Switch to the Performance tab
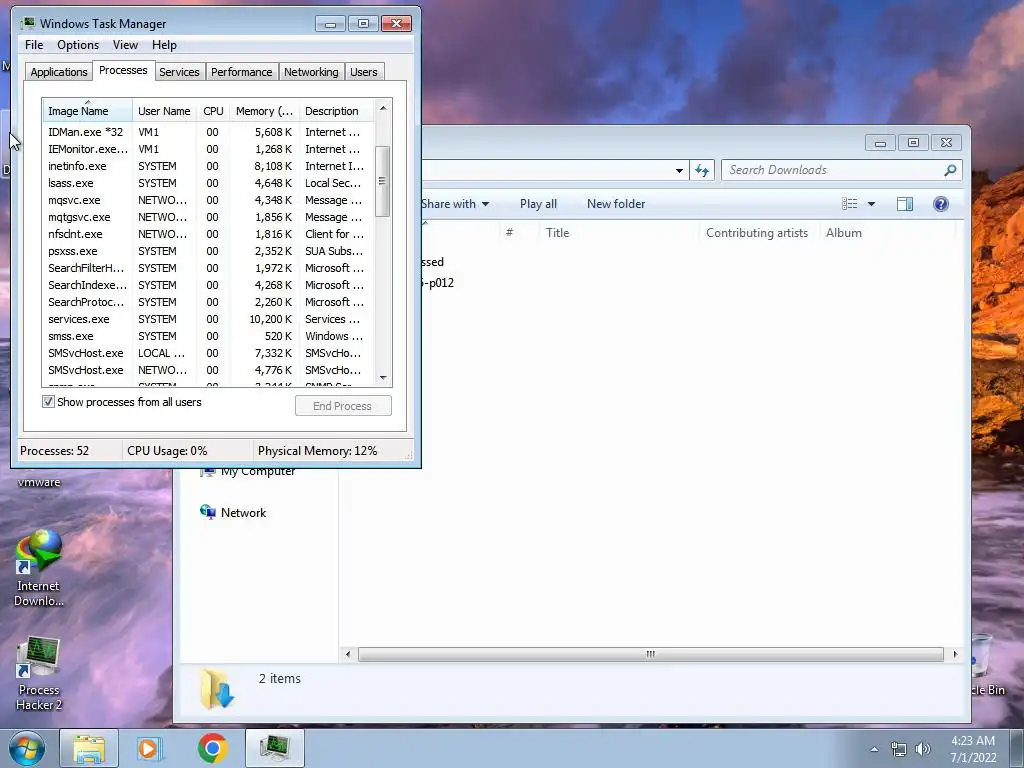Image resolution: width=1024 pixels, height=768 pixels. [242, 72]
